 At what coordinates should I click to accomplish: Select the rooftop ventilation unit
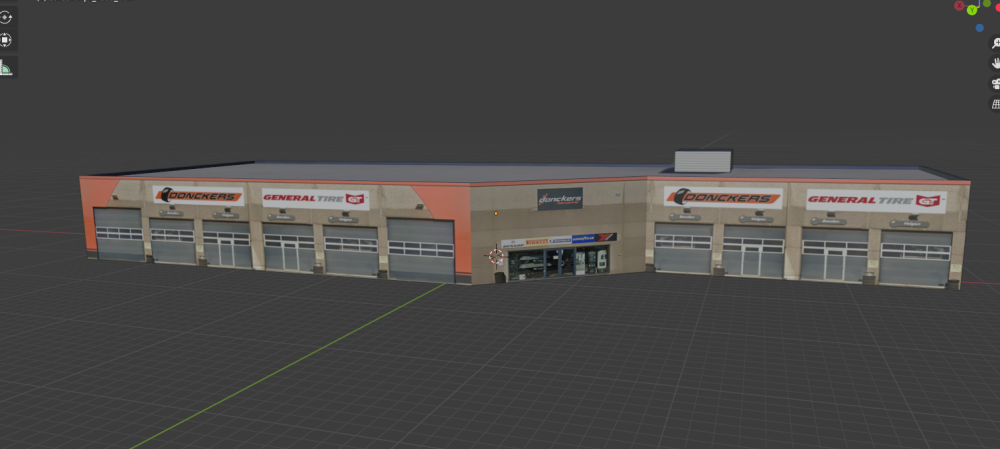(x=704, y=162)
